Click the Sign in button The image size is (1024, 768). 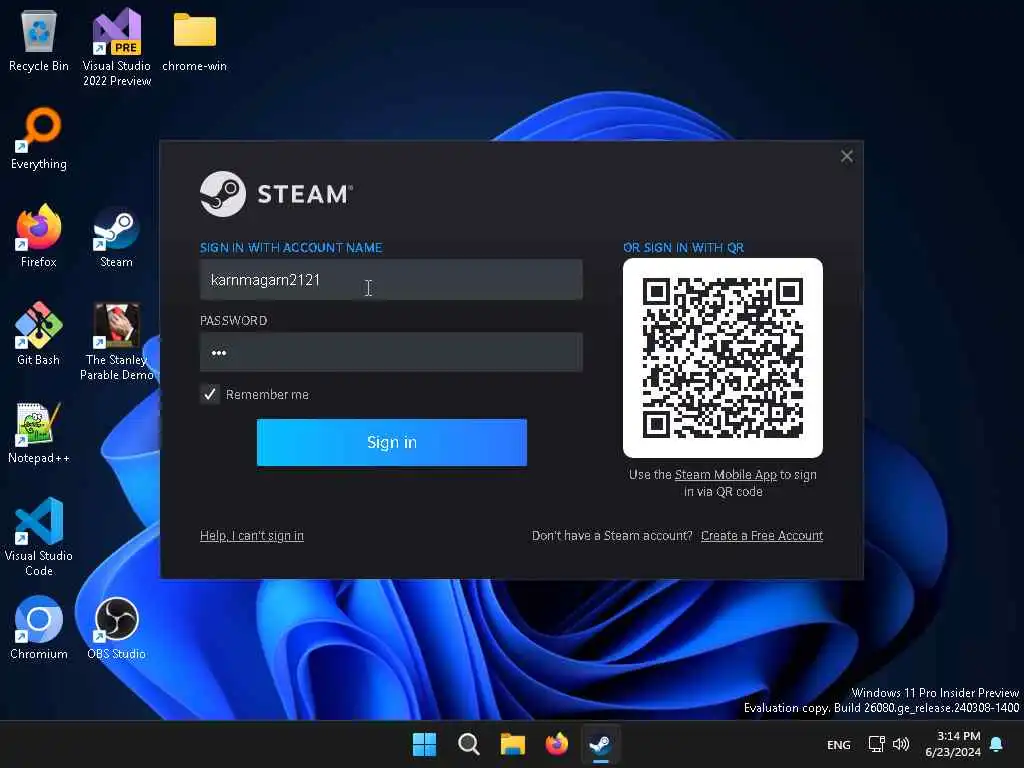pos(392,442)
